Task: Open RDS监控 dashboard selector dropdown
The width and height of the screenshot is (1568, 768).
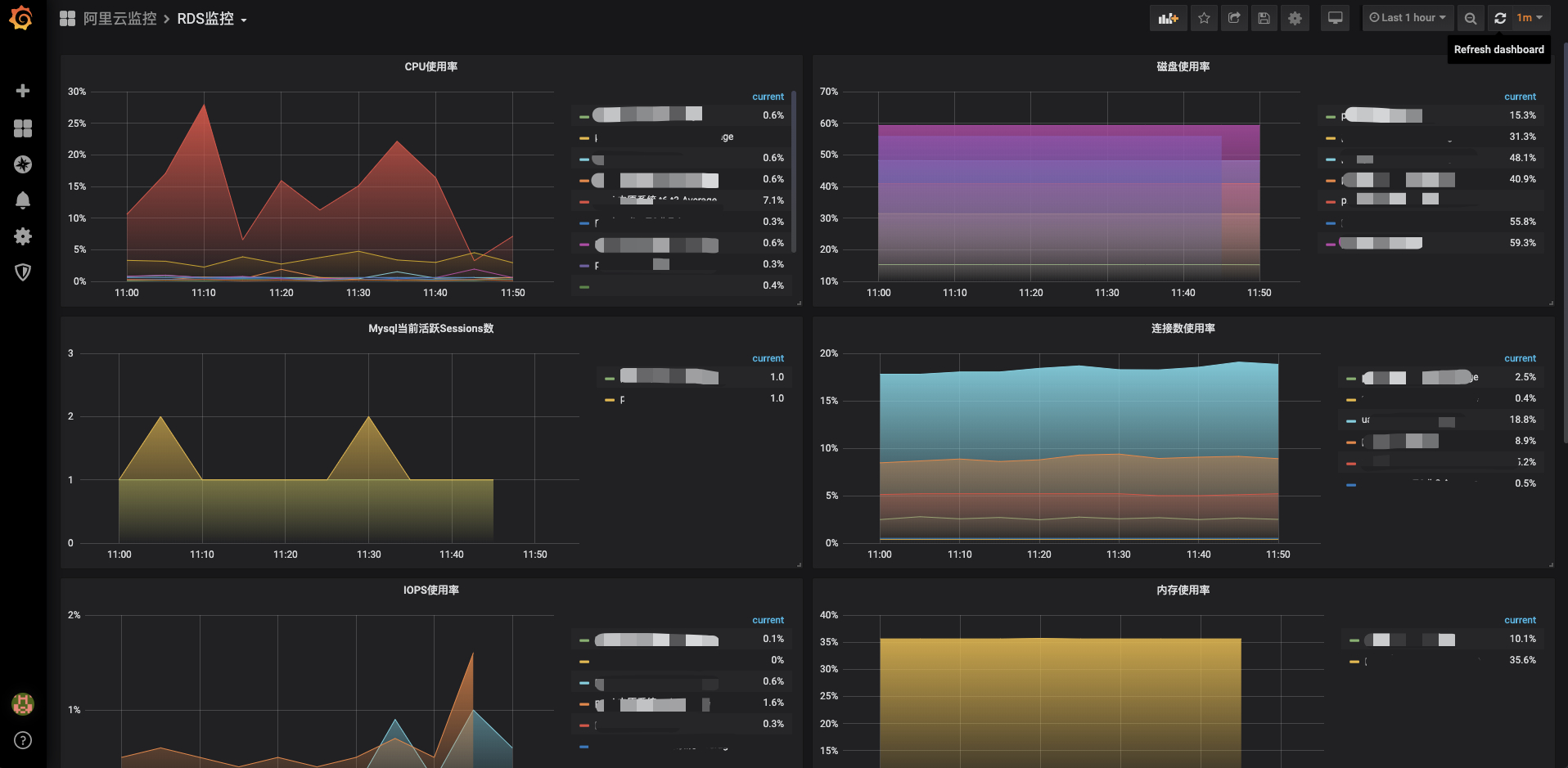Action: tap(212, 18)
